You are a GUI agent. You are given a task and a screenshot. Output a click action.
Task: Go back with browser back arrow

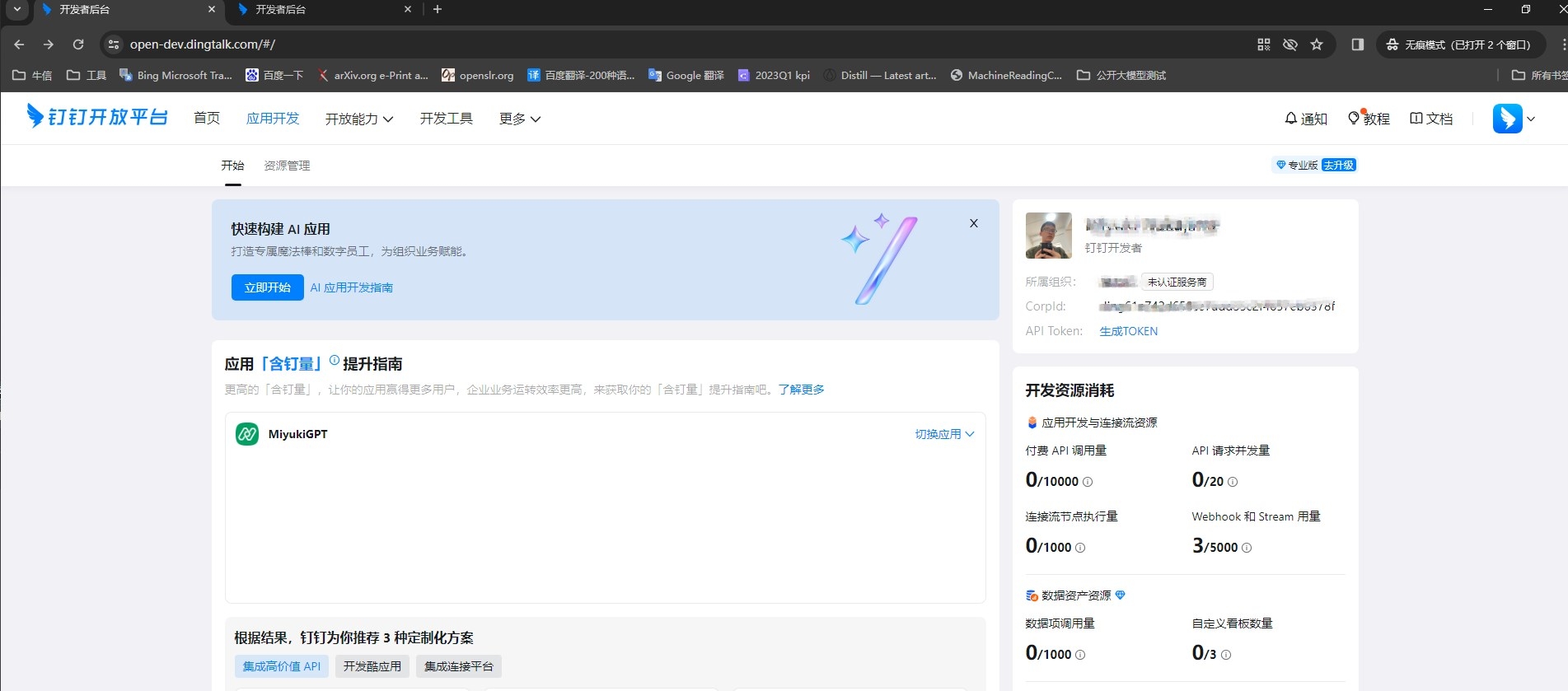click(19, 44)
